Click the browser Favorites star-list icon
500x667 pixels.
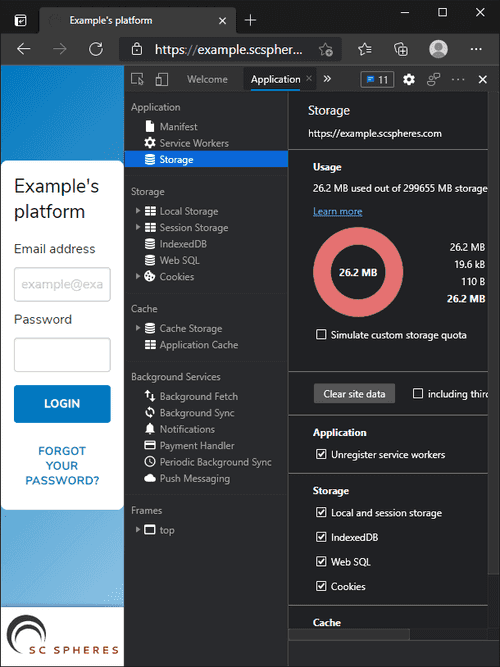pos(365,49)
